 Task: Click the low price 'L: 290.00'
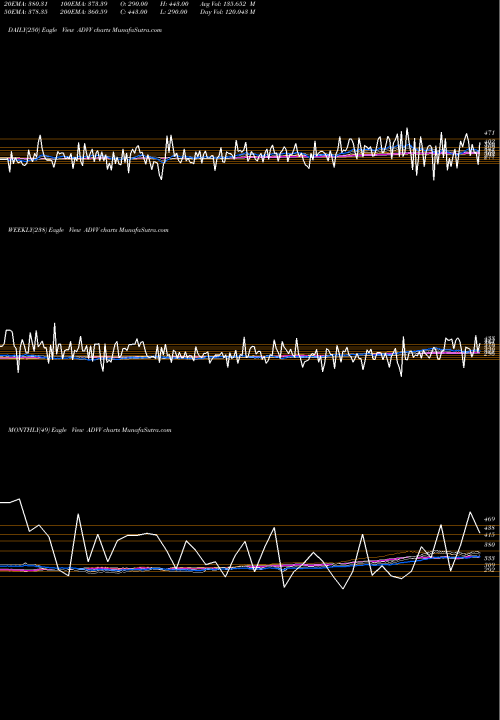pyautogui.click(x=174, y=12)
